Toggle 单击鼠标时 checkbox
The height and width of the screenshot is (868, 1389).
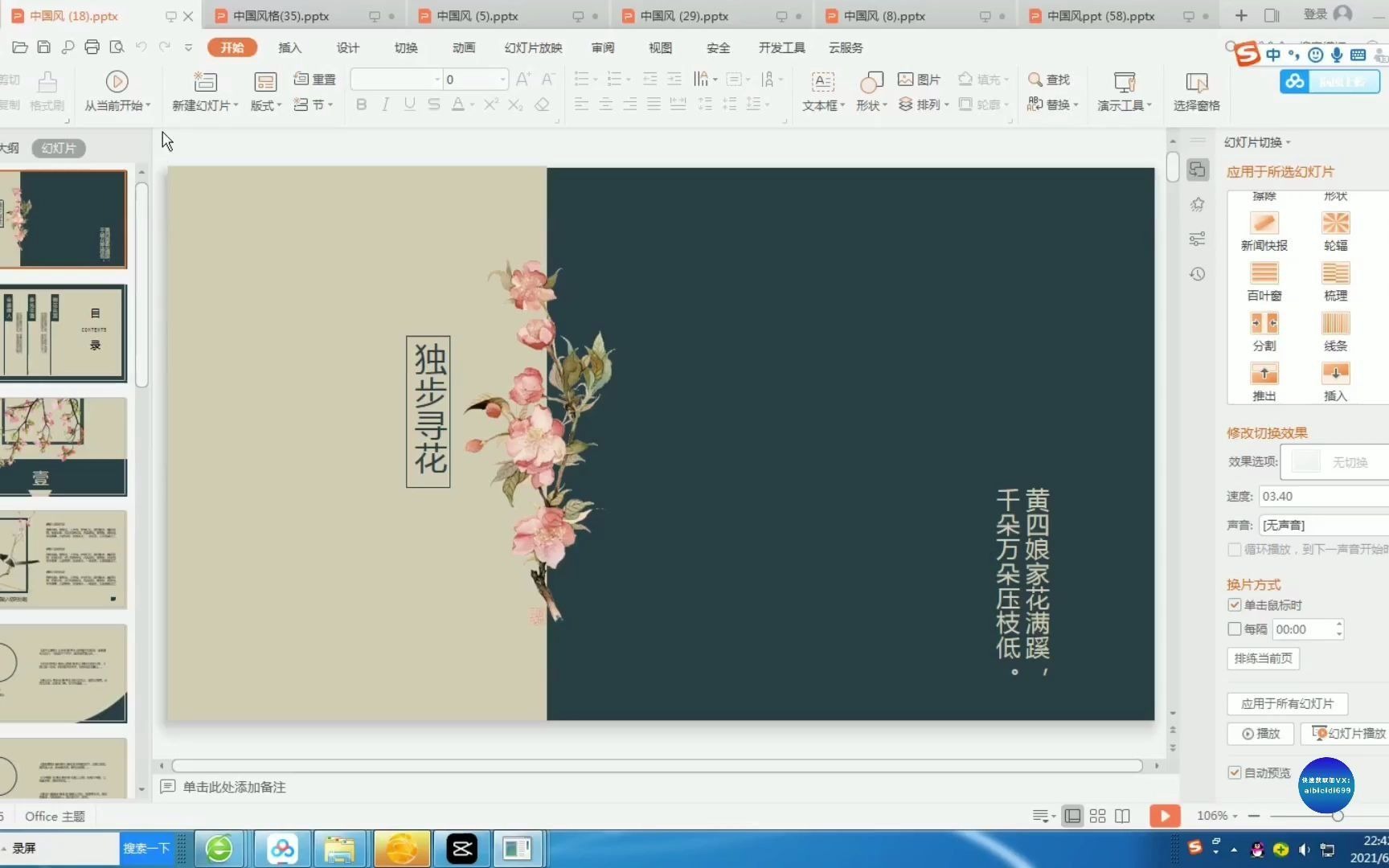tap(1235, 604)
